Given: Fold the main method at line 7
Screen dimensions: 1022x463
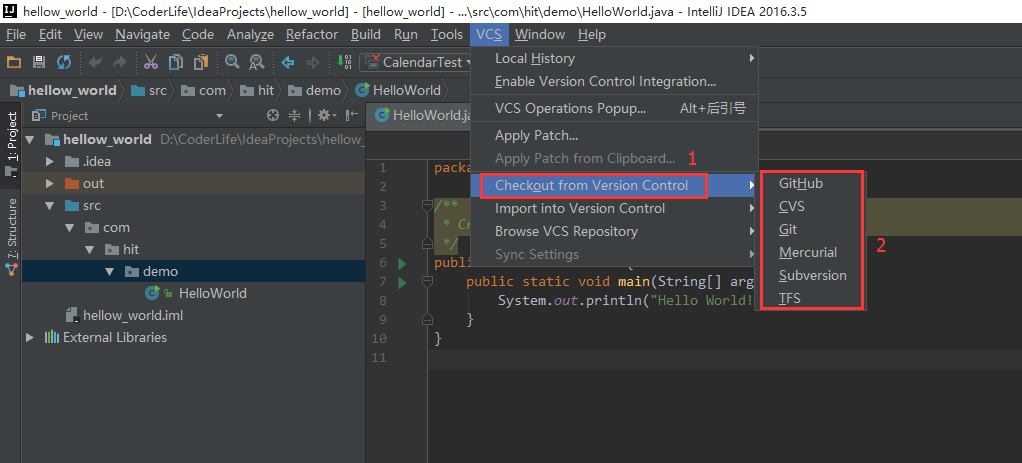Looking at the screenshot, I should coord(428,282).
